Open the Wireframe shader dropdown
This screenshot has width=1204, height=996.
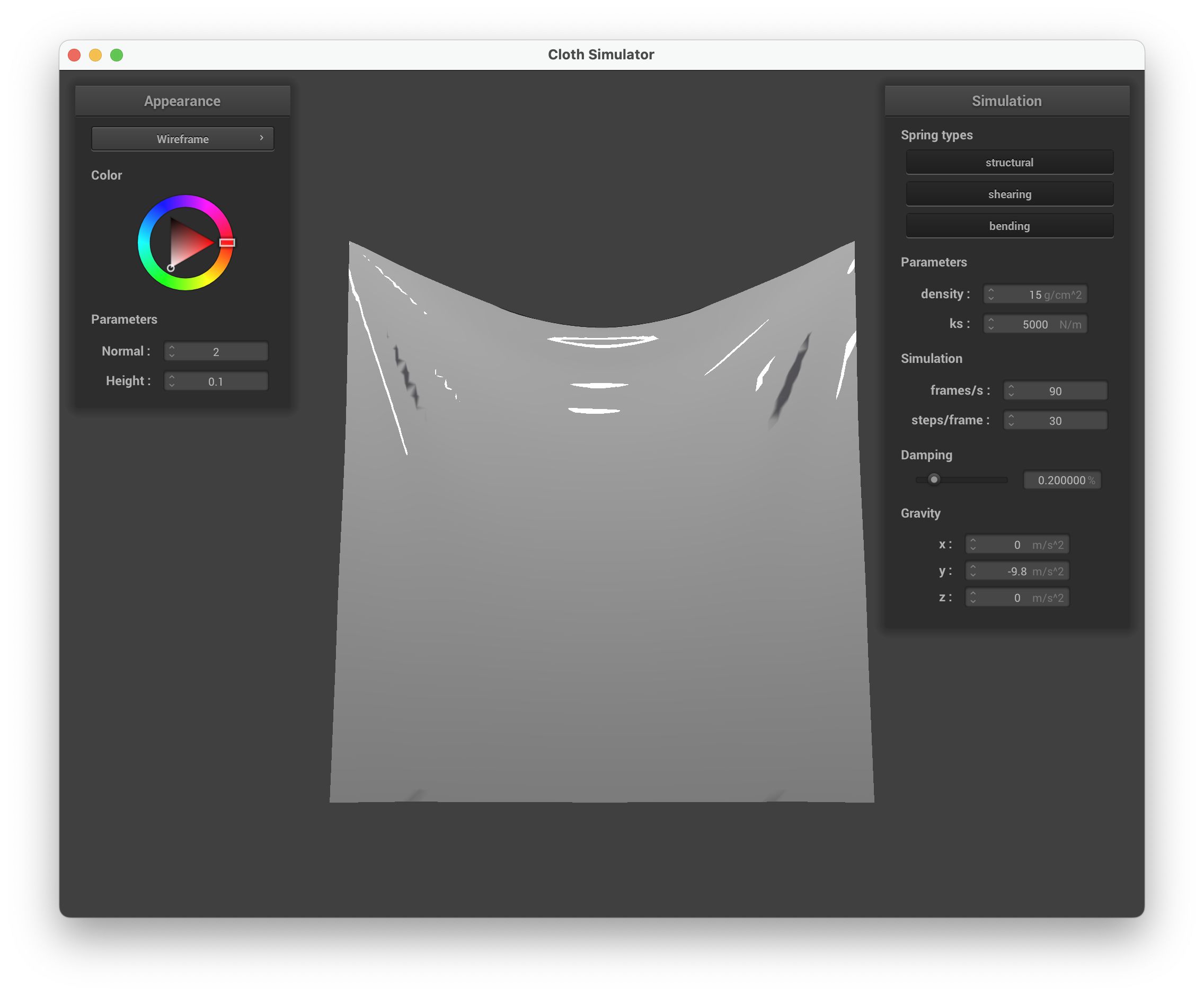coord(182,139)
